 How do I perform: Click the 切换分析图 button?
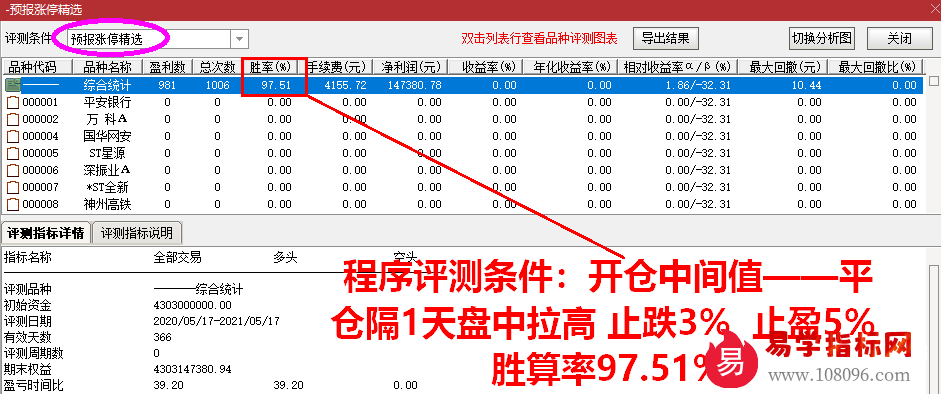click(x=821, y=38)
